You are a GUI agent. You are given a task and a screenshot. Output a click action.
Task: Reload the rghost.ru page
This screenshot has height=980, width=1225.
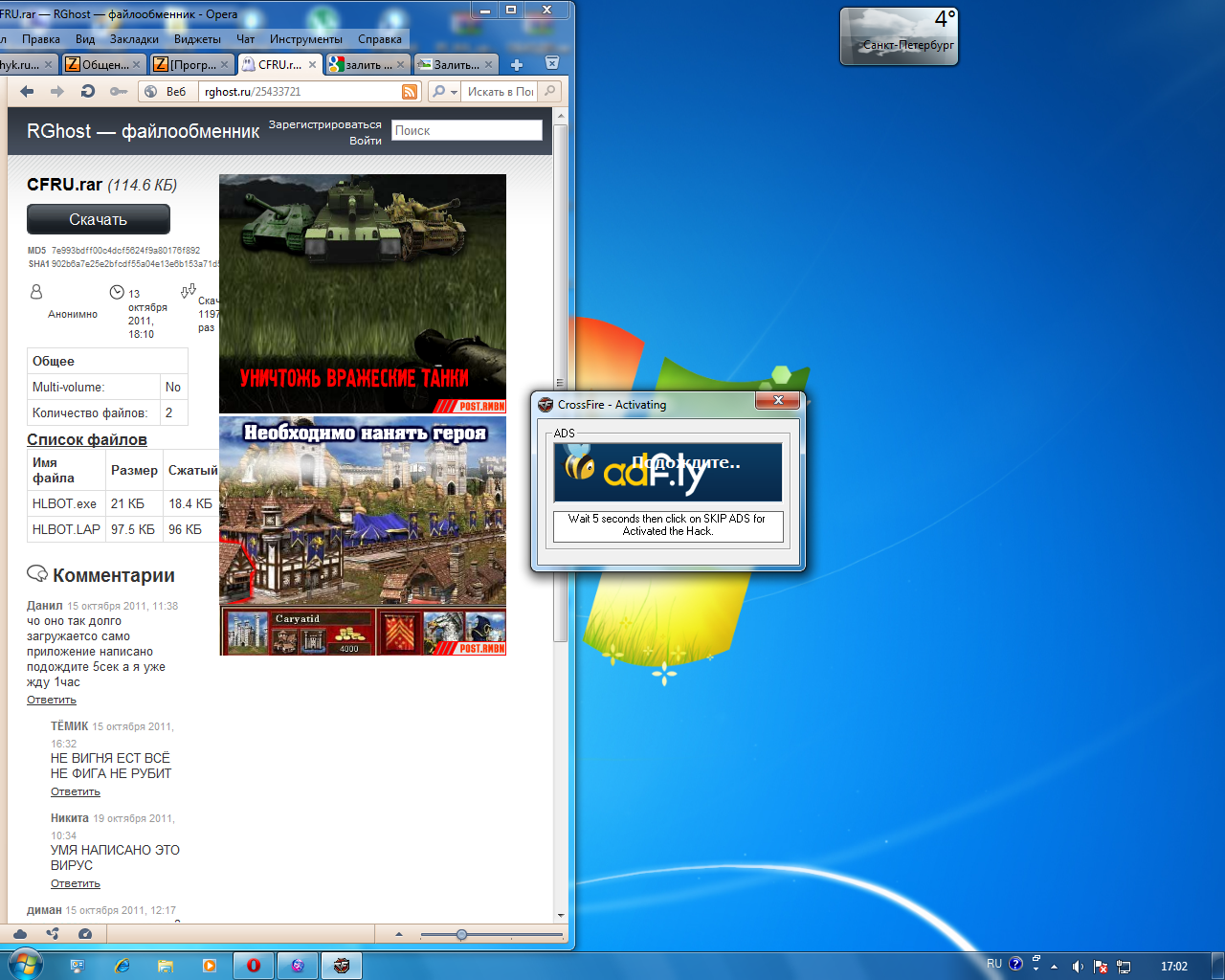tap(88, 92)
